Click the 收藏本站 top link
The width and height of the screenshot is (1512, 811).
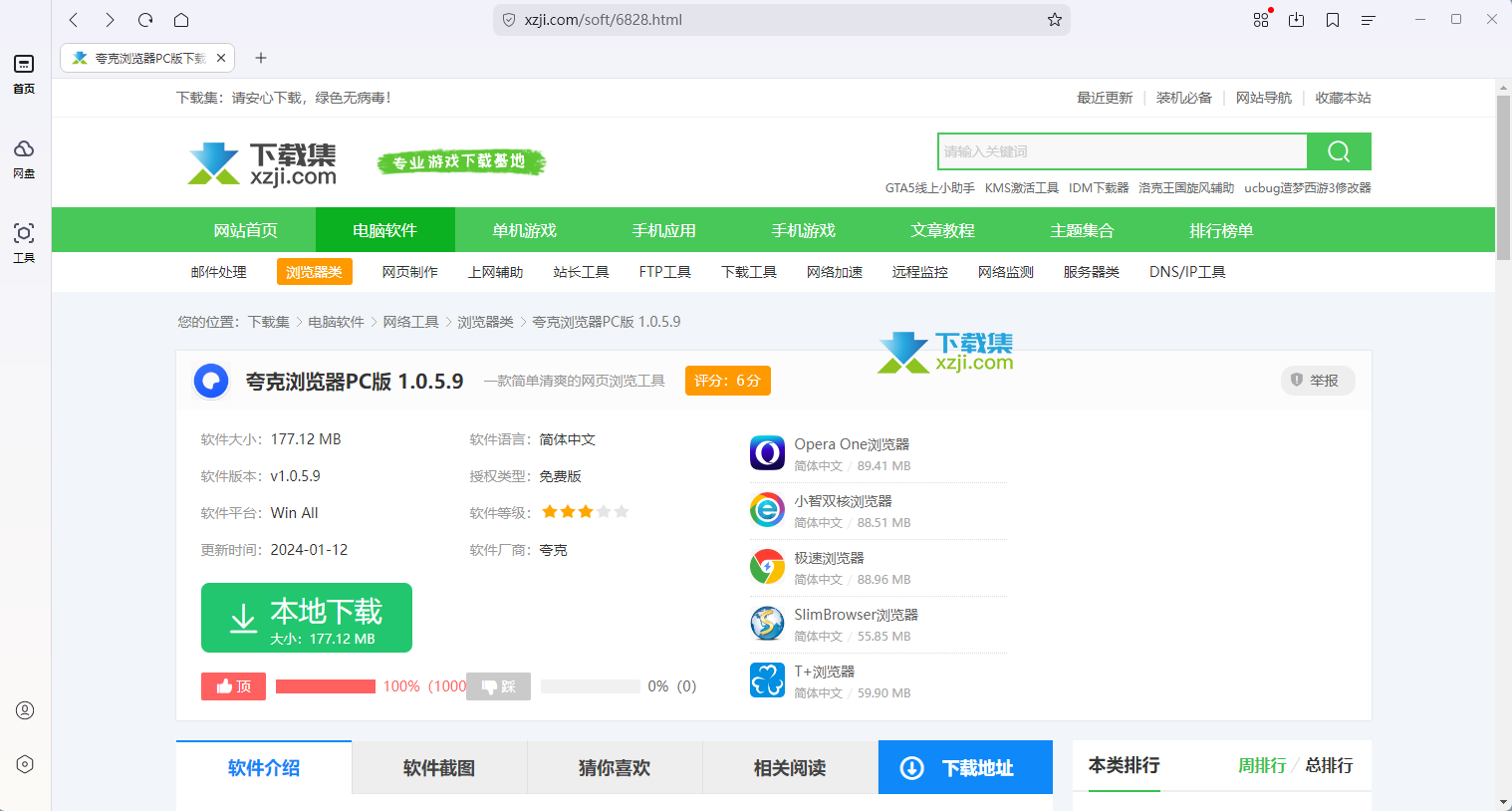pyautogui.click(x=1343, y=98)
